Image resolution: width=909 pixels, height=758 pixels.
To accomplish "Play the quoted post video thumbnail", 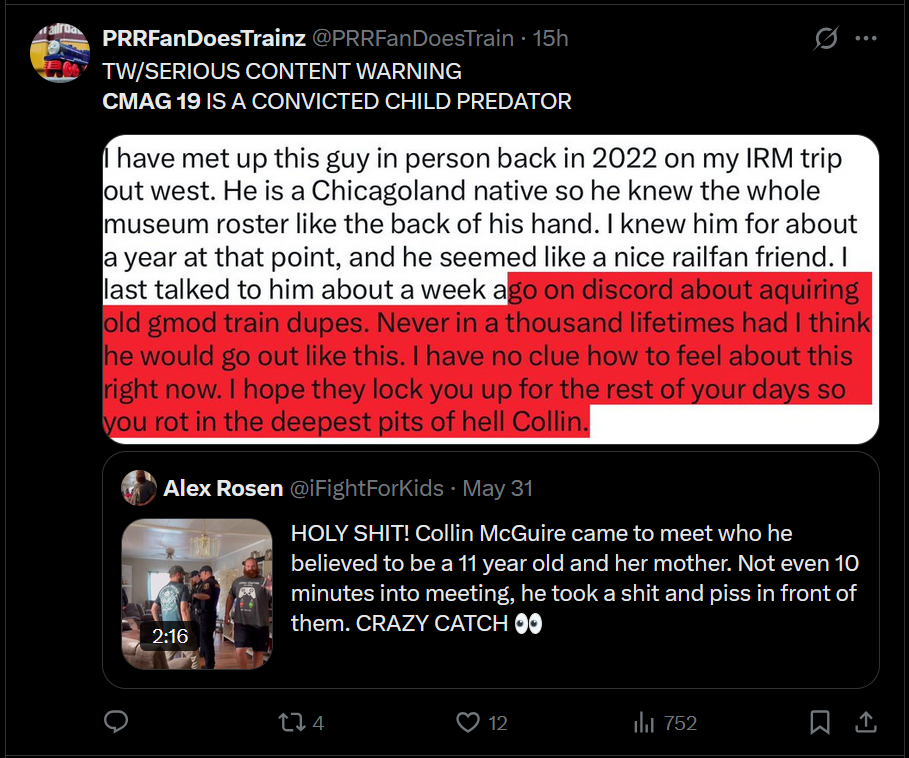I will point(197,594).
